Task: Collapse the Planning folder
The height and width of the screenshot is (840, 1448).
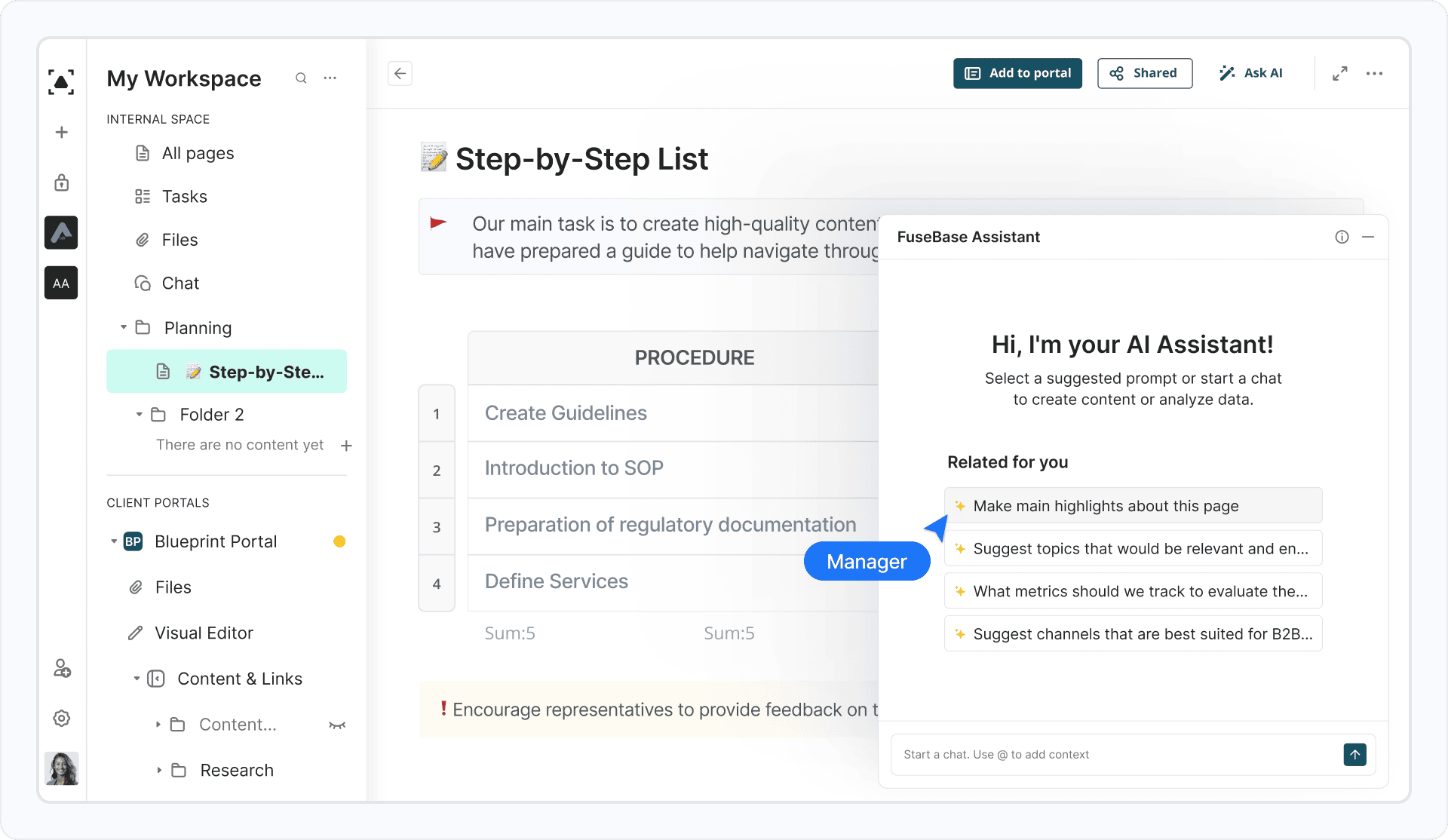Action: tap(124, 327)
